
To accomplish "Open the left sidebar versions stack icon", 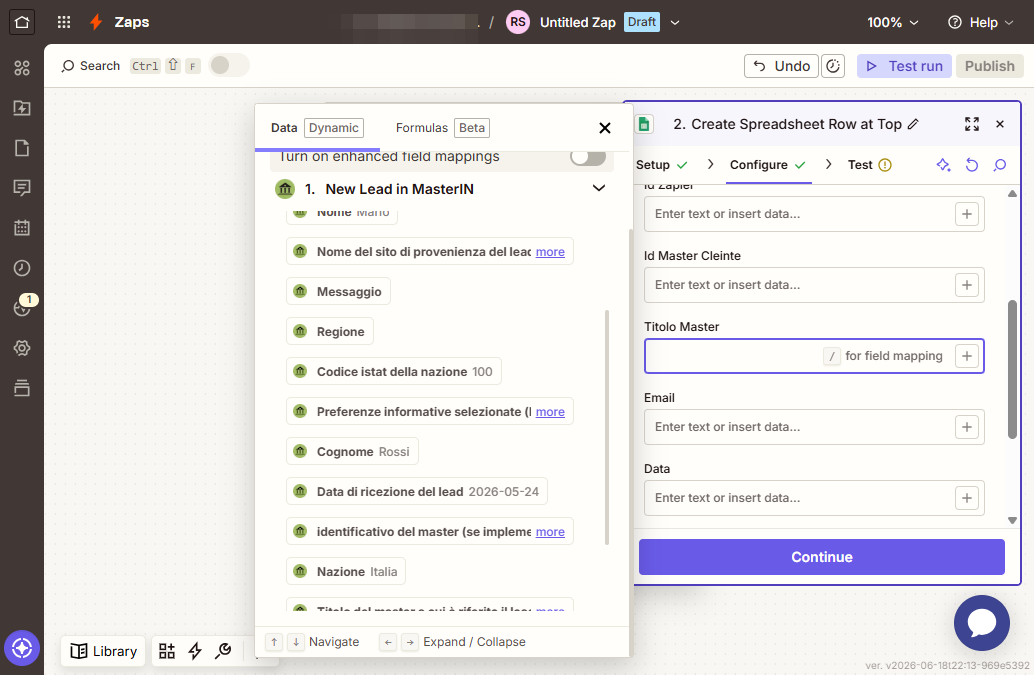I will (x=22, y=388).
